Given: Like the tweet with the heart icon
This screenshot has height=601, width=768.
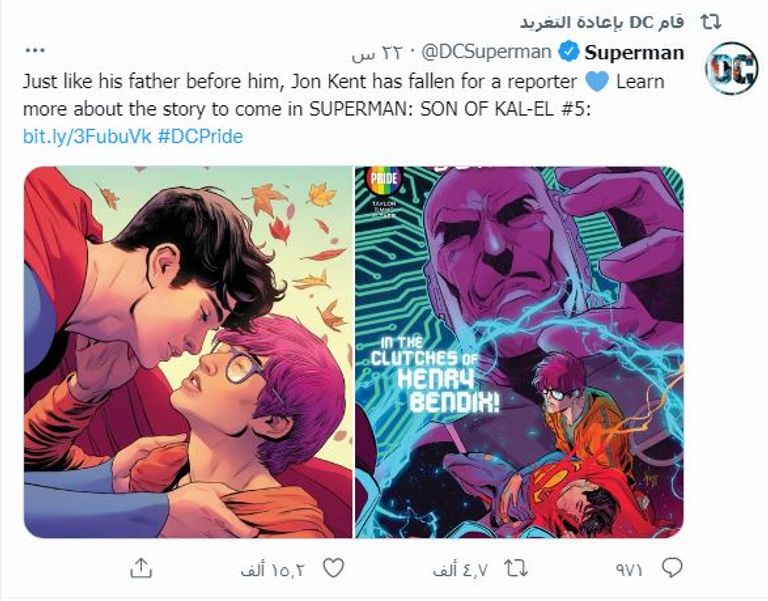Looking at the screenshot, I should pos(335,569).
